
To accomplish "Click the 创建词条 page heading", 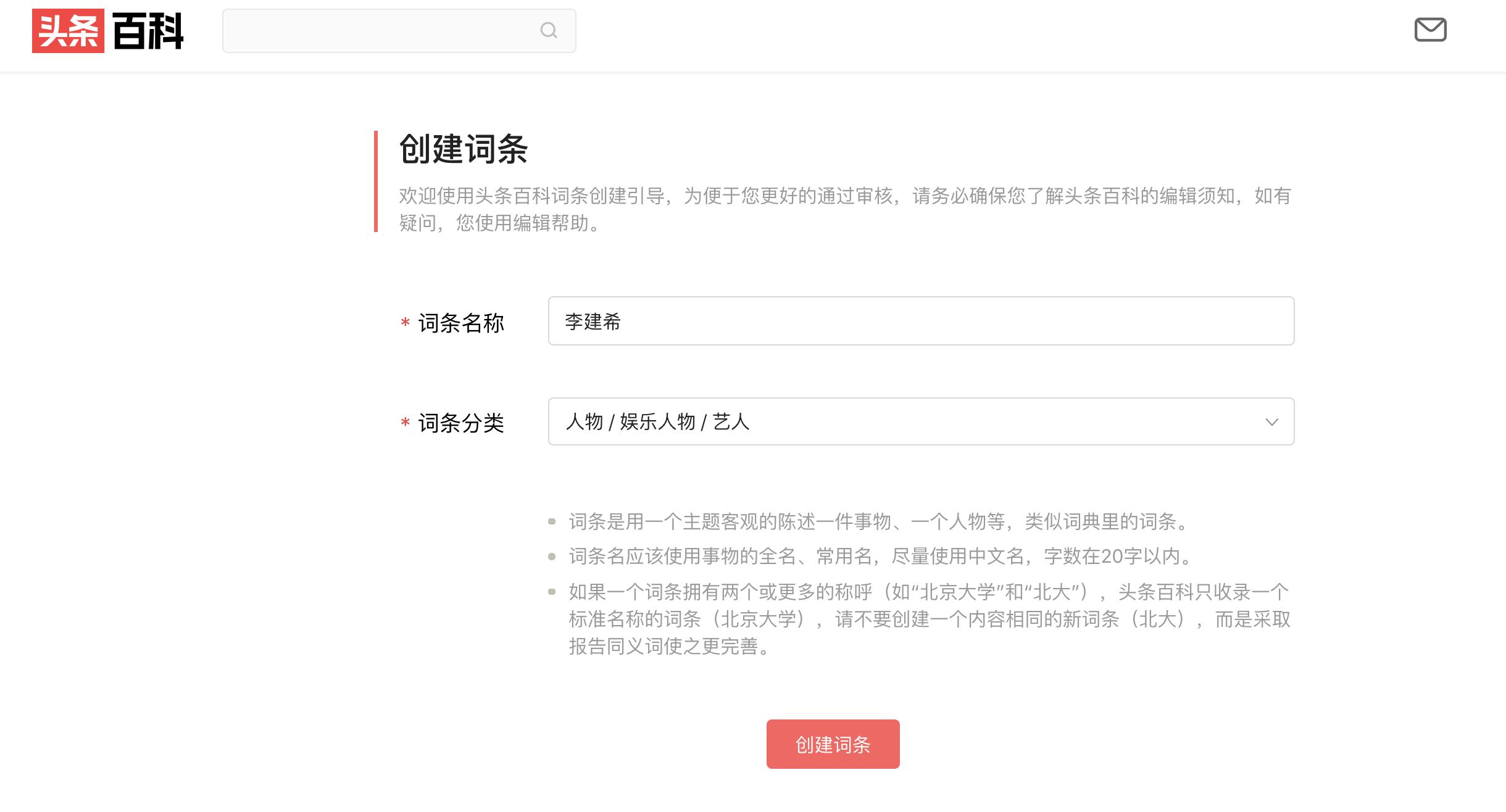I will [464, 150].
